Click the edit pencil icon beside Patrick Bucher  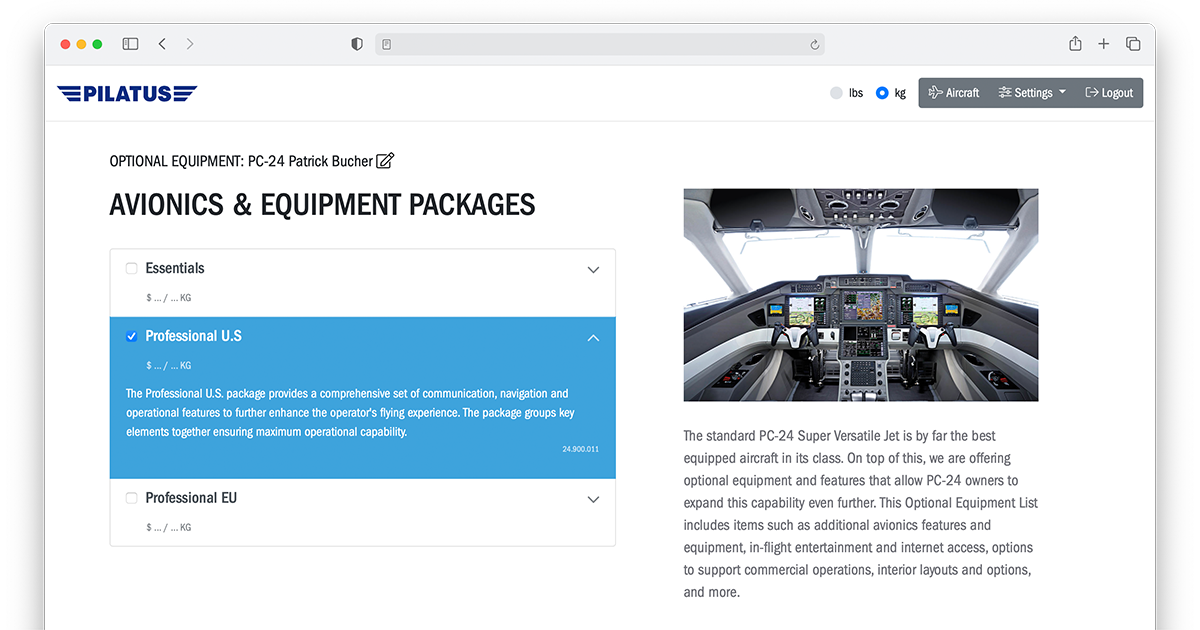click(x=385, y=161)
